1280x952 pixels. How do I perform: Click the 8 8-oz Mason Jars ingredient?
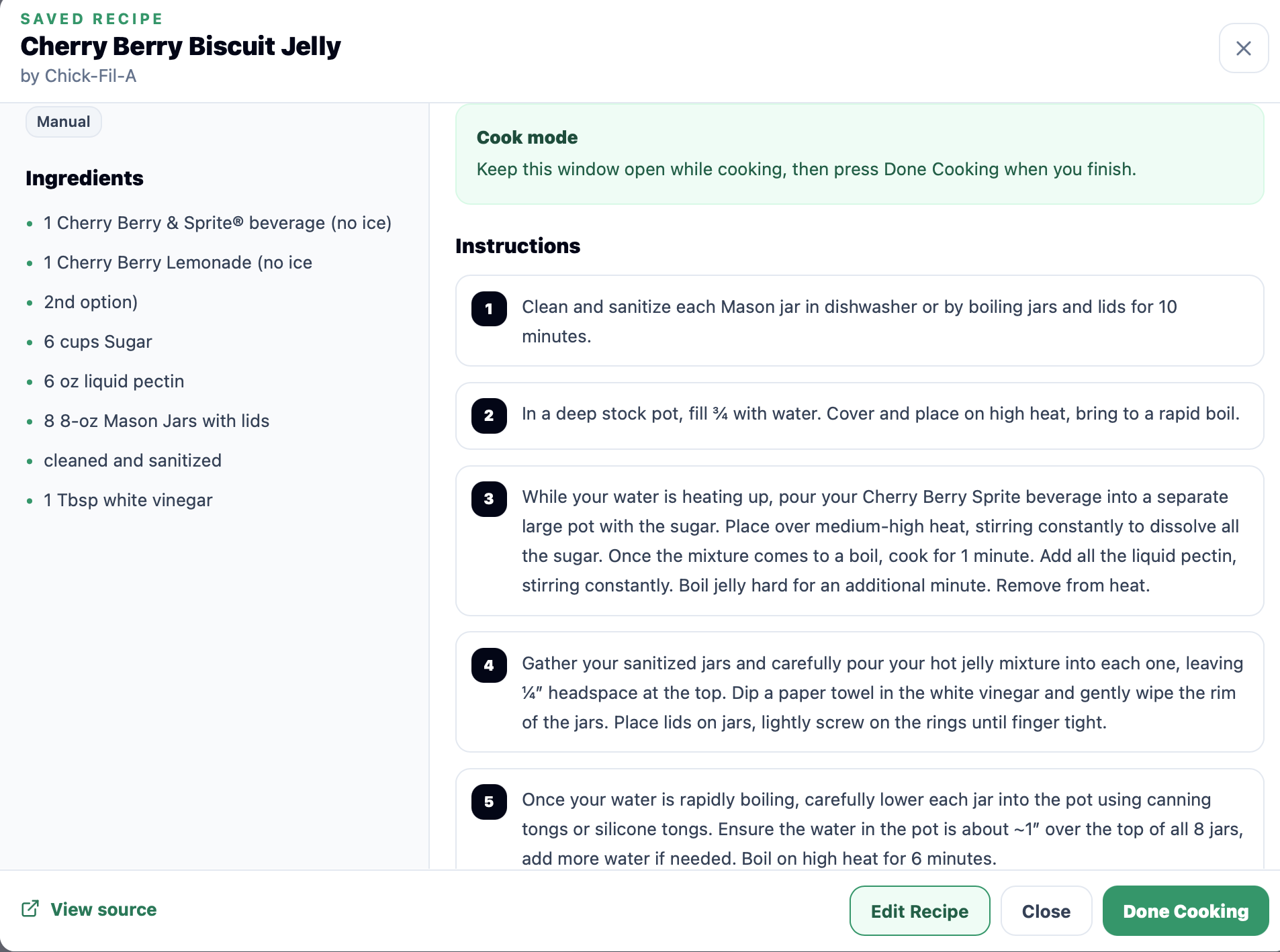[x=156, y=421]
